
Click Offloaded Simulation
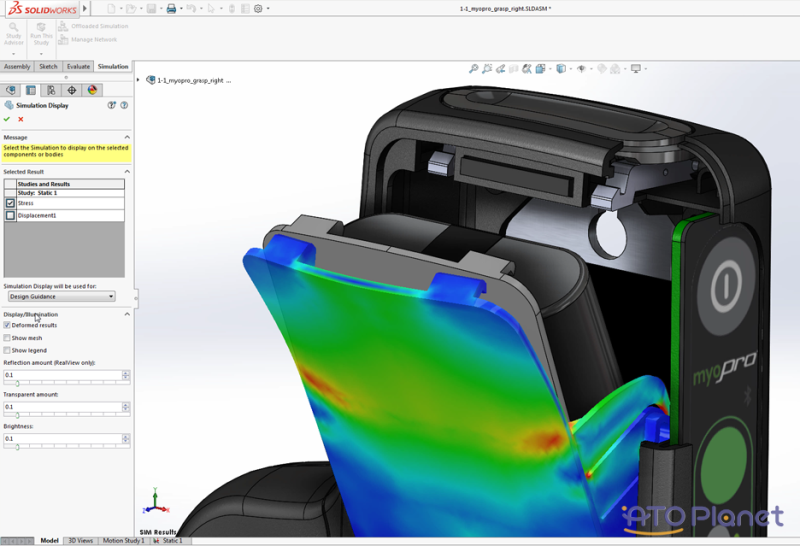pos(93,26)
